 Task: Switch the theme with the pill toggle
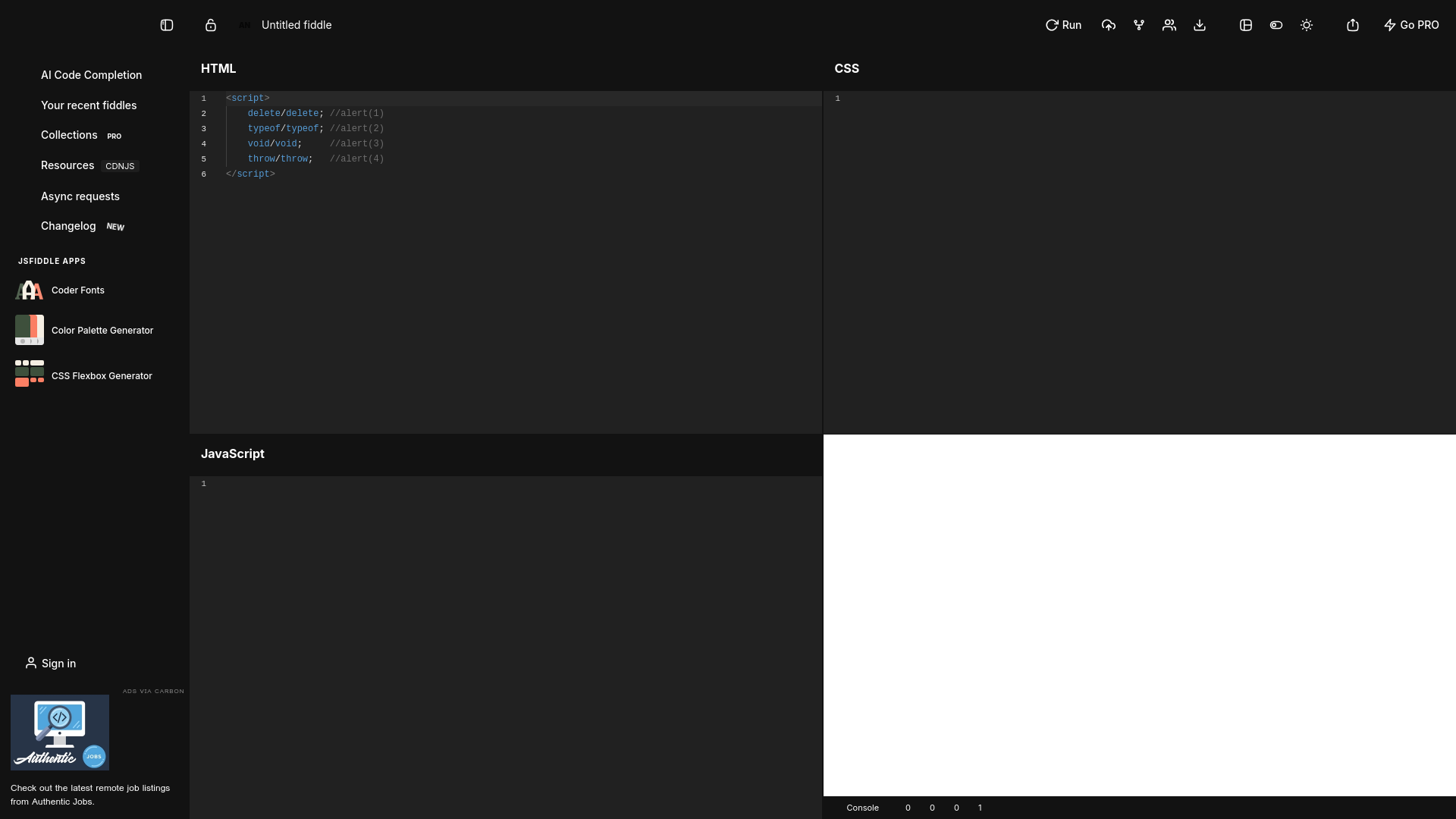tap(1276, 25)
